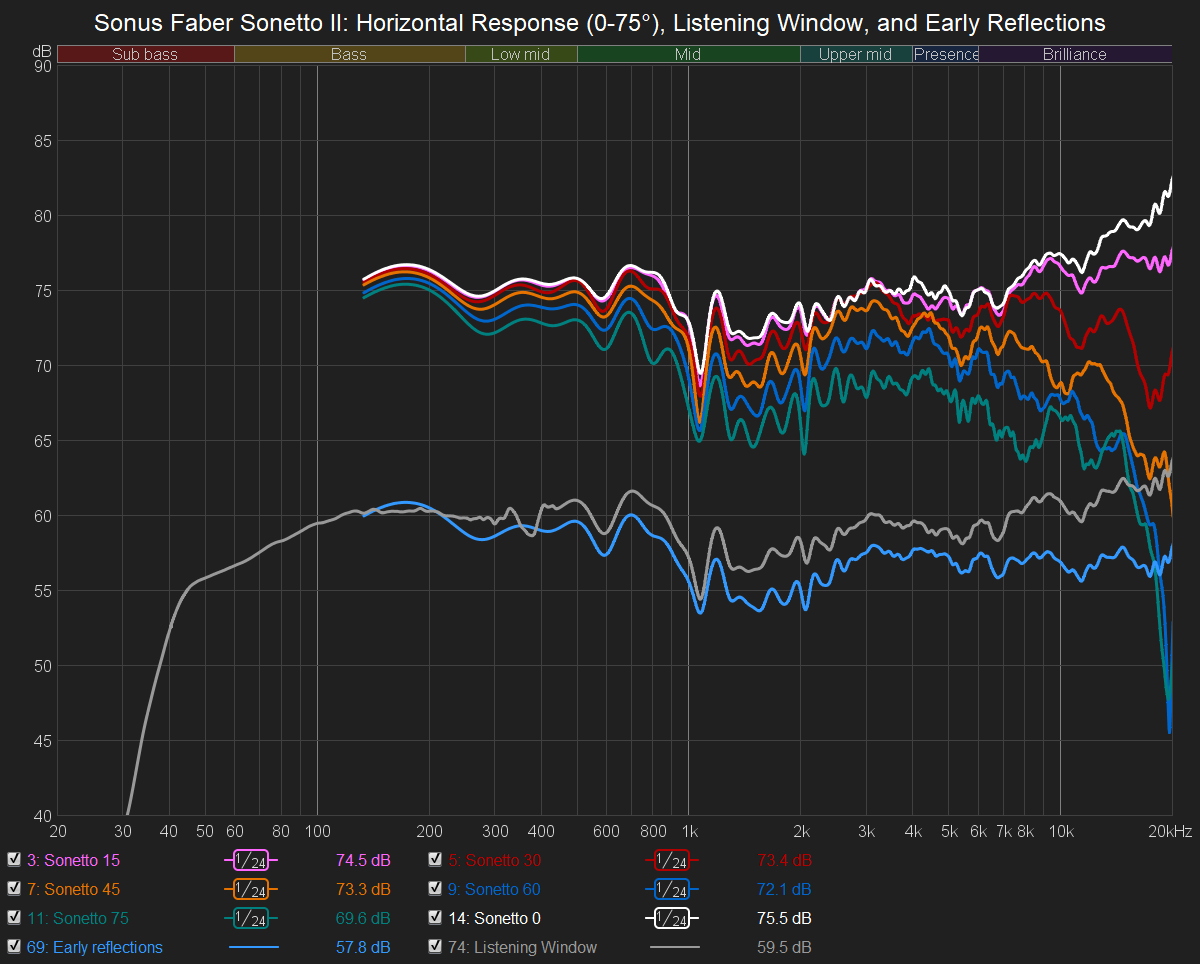Uncheck the 3: Sonetto 15 checkbox
The height and width of the screenshot is (964, 1200).
click(14, 859)
